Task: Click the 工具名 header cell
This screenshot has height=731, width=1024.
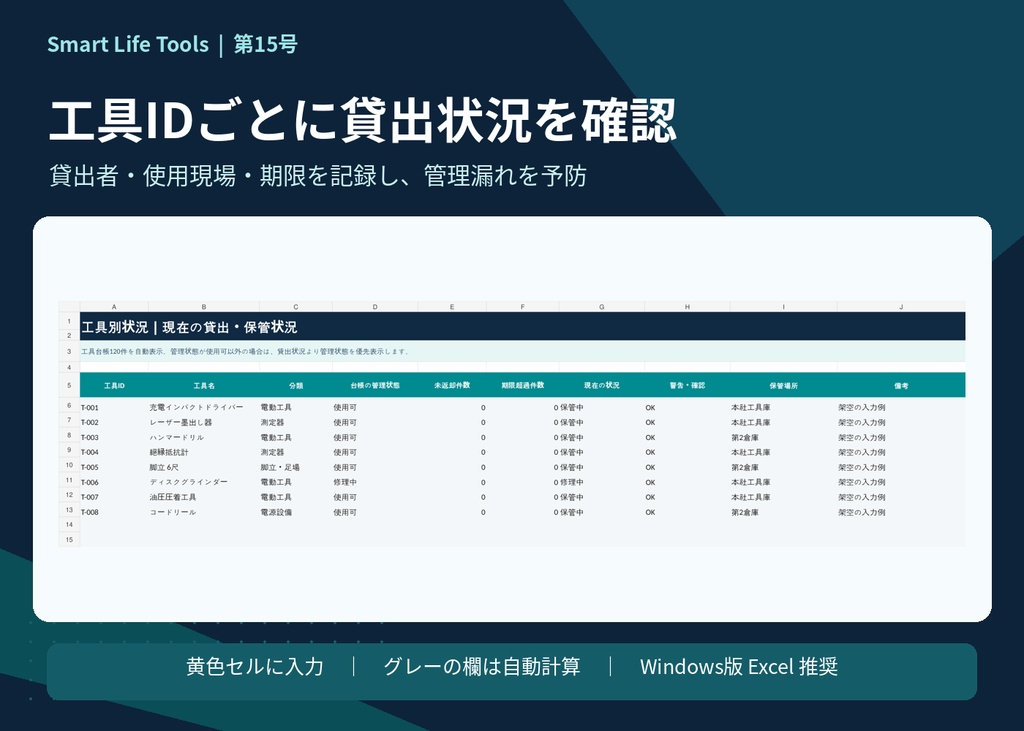Action: point(204,385)
